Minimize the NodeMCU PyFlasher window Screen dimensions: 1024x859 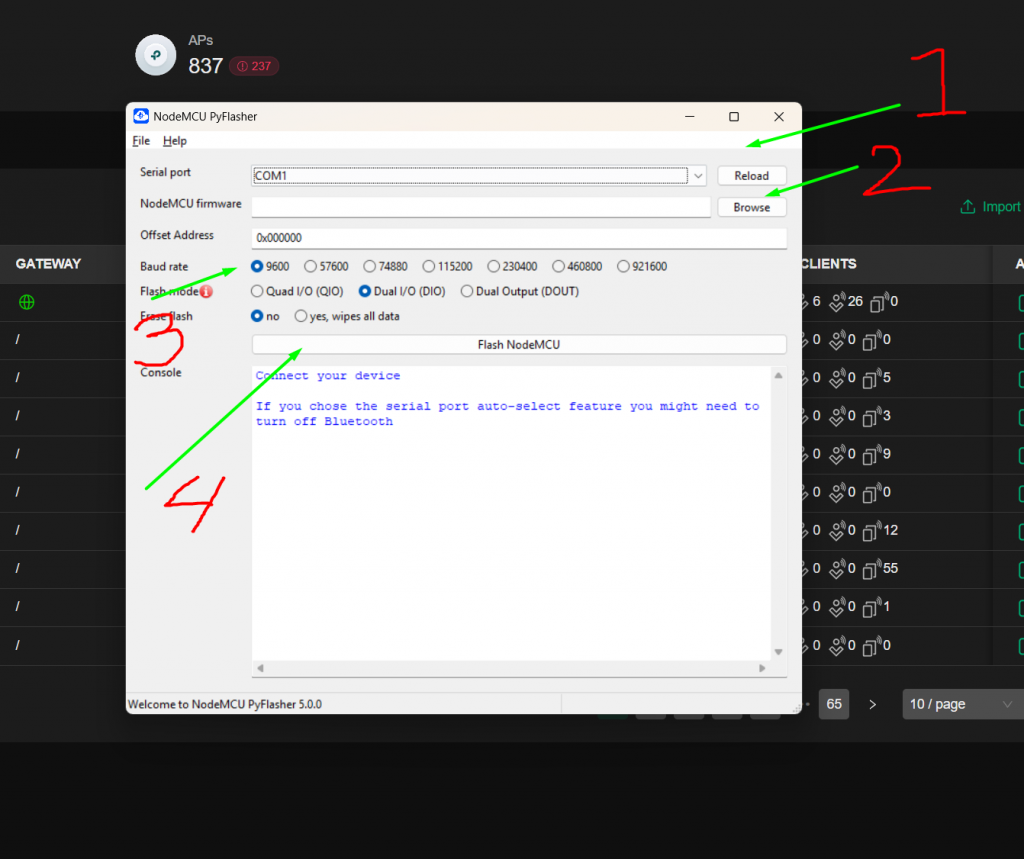pyautogui.click(x=690, y=116)
